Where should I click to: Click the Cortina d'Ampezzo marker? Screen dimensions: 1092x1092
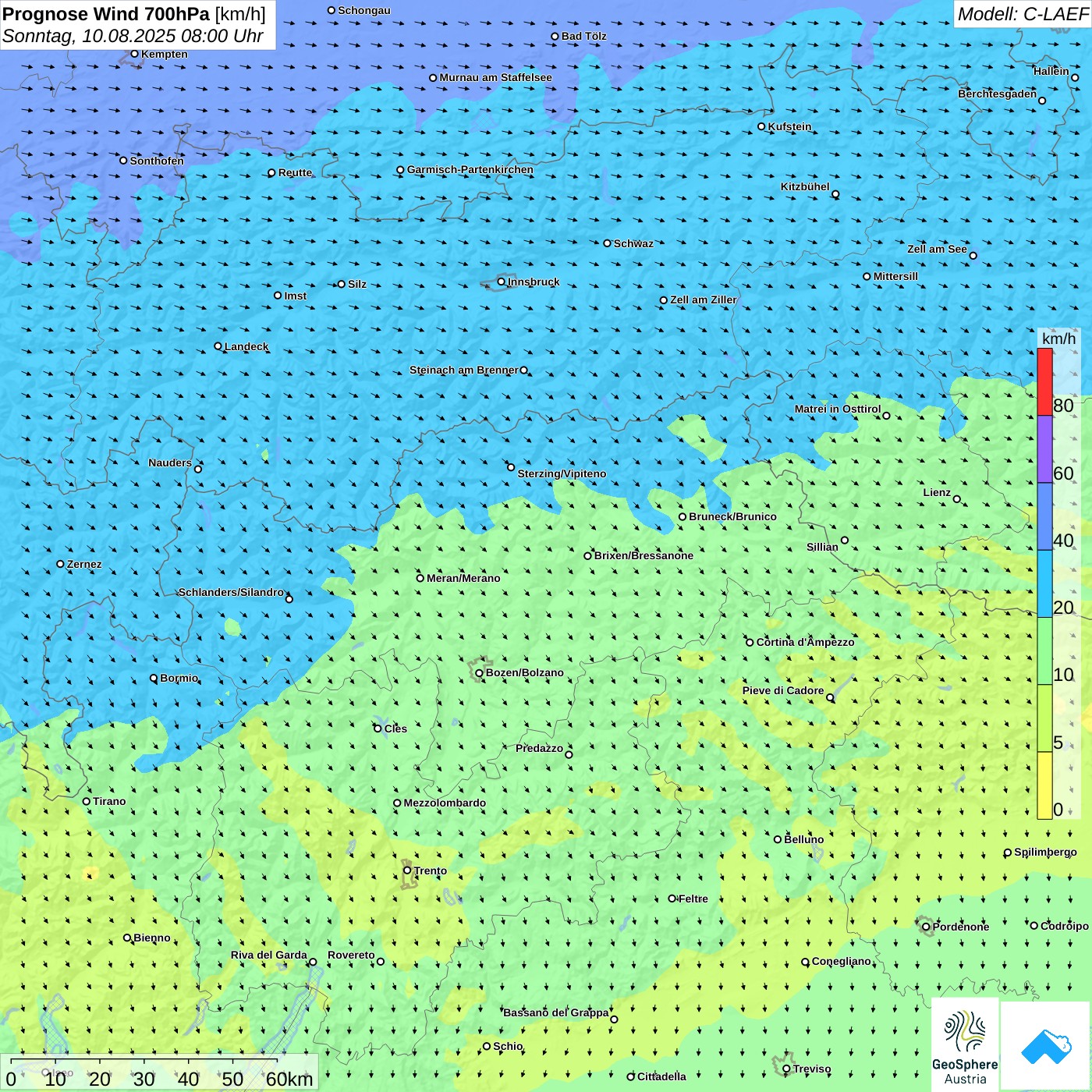750,643
